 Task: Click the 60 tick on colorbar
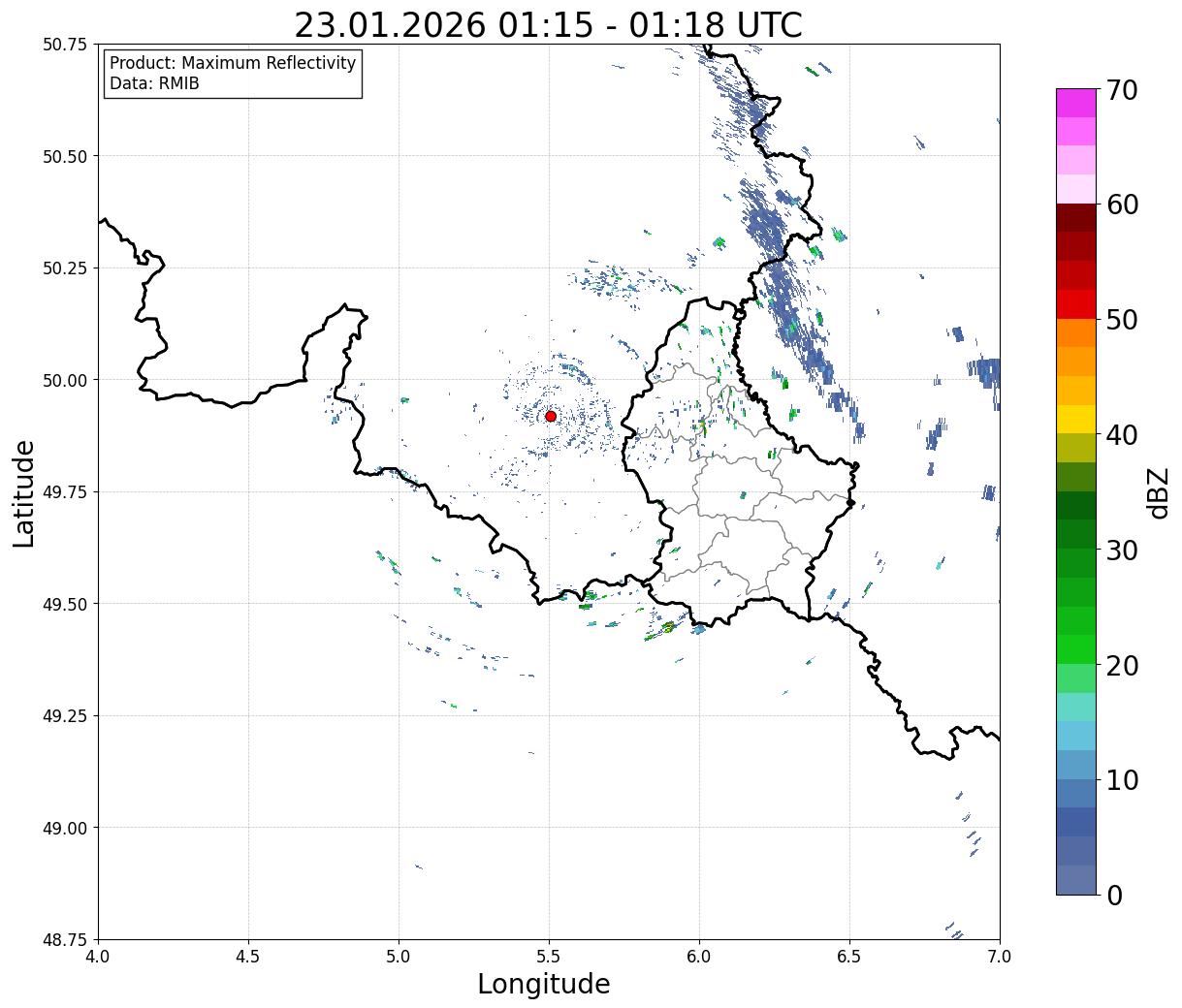pos(1122,205)
